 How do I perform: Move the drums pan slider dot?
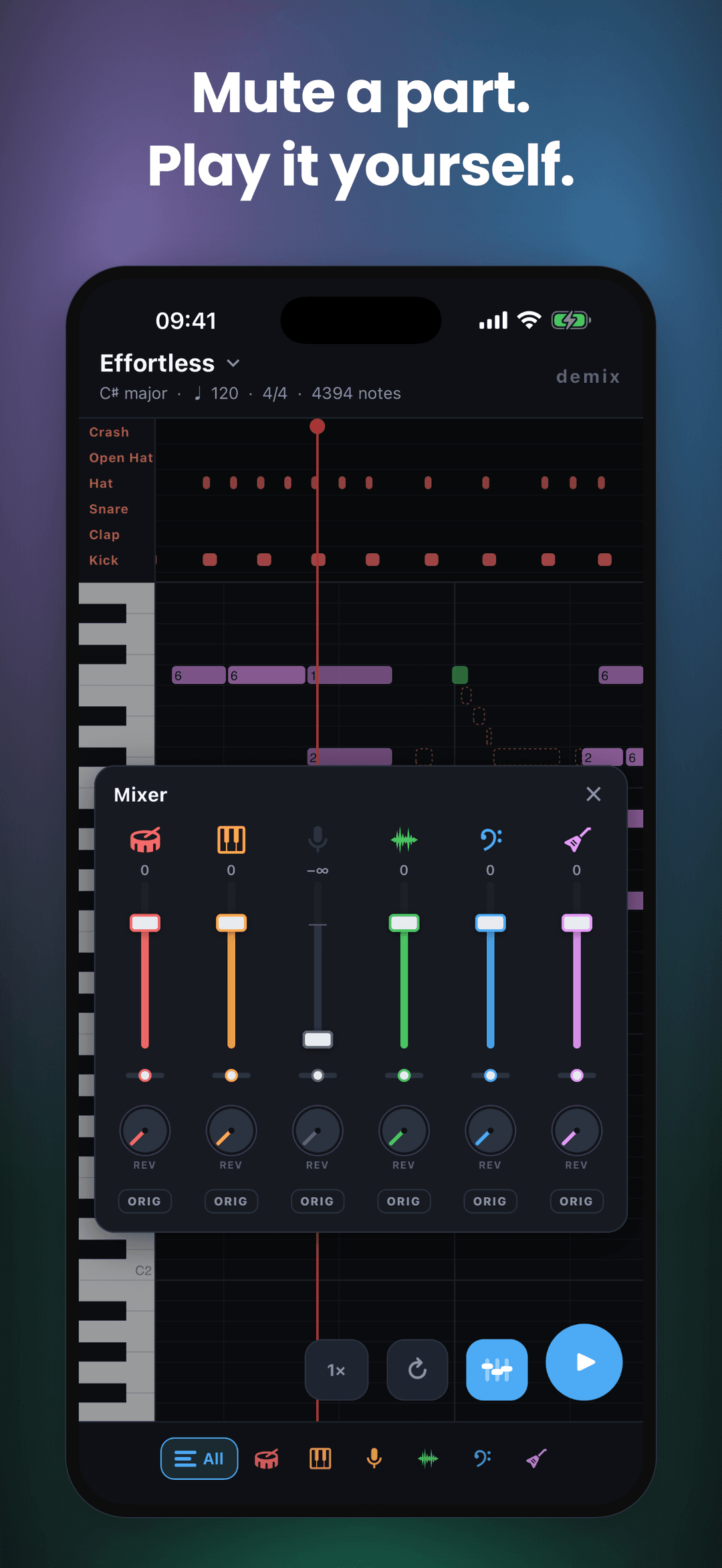145,1075
